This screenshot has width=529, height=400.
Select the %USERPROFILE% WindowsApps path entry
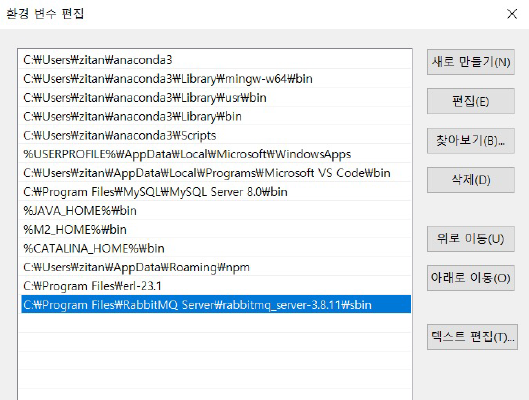click(216, 154)
